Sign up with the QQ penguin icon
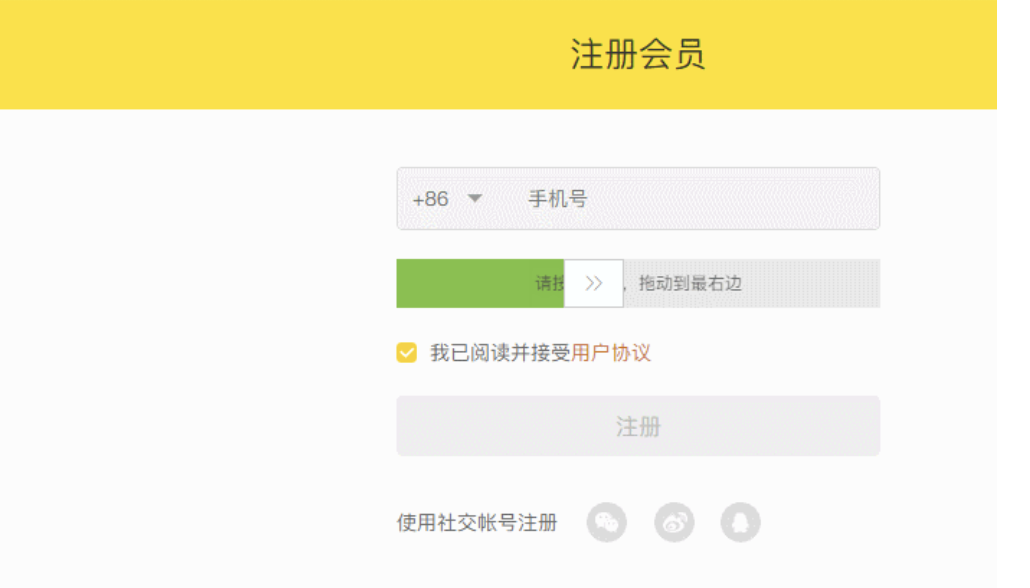The width and height of the screenshot is (1030, 588). 740,523
